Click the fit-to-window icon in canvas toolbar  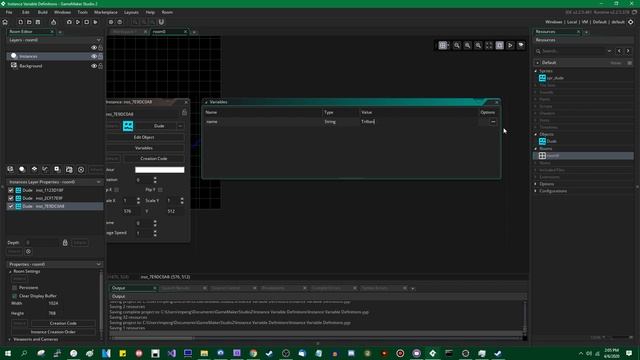489,45
